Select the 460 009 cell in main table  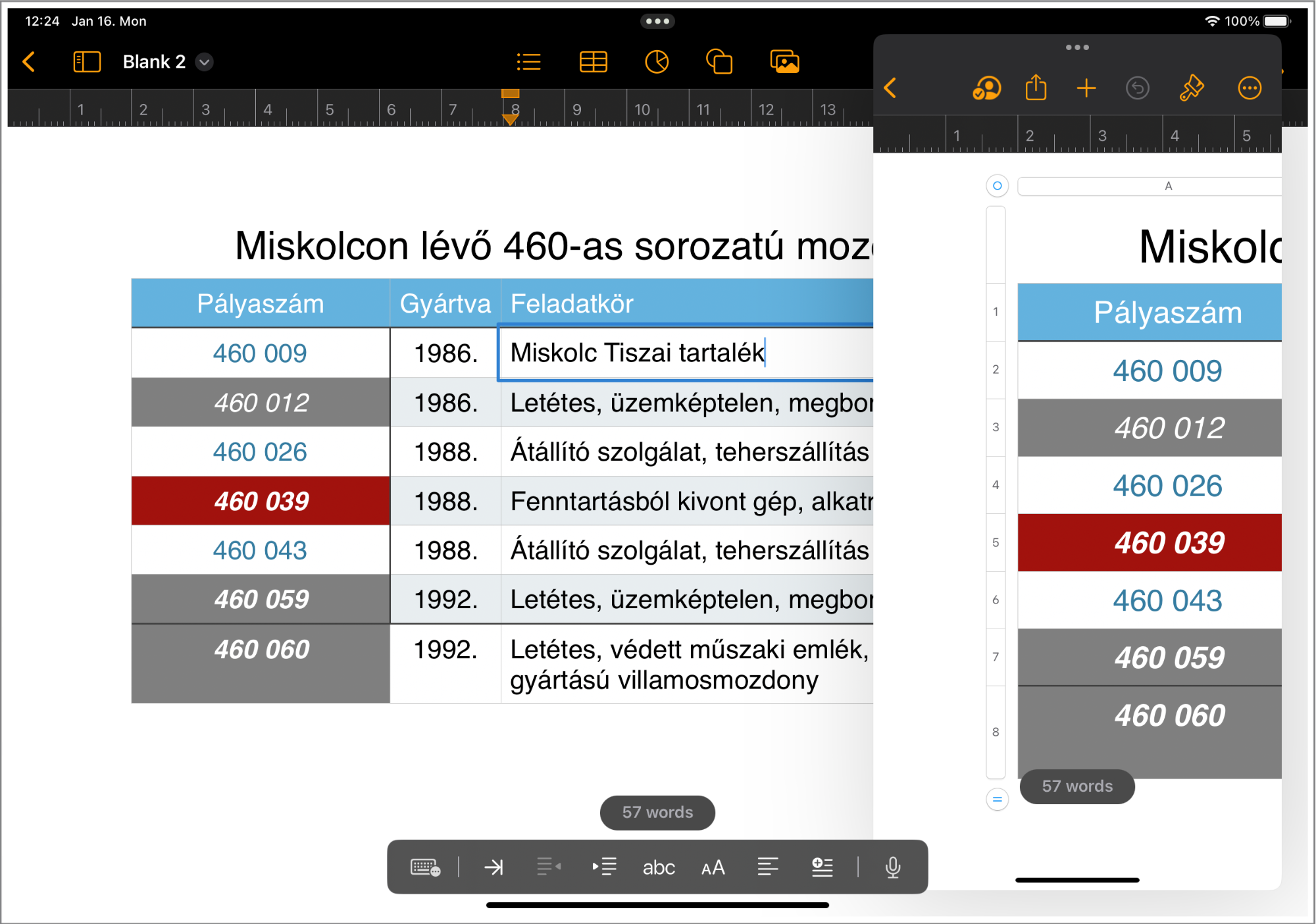[261, 353]
